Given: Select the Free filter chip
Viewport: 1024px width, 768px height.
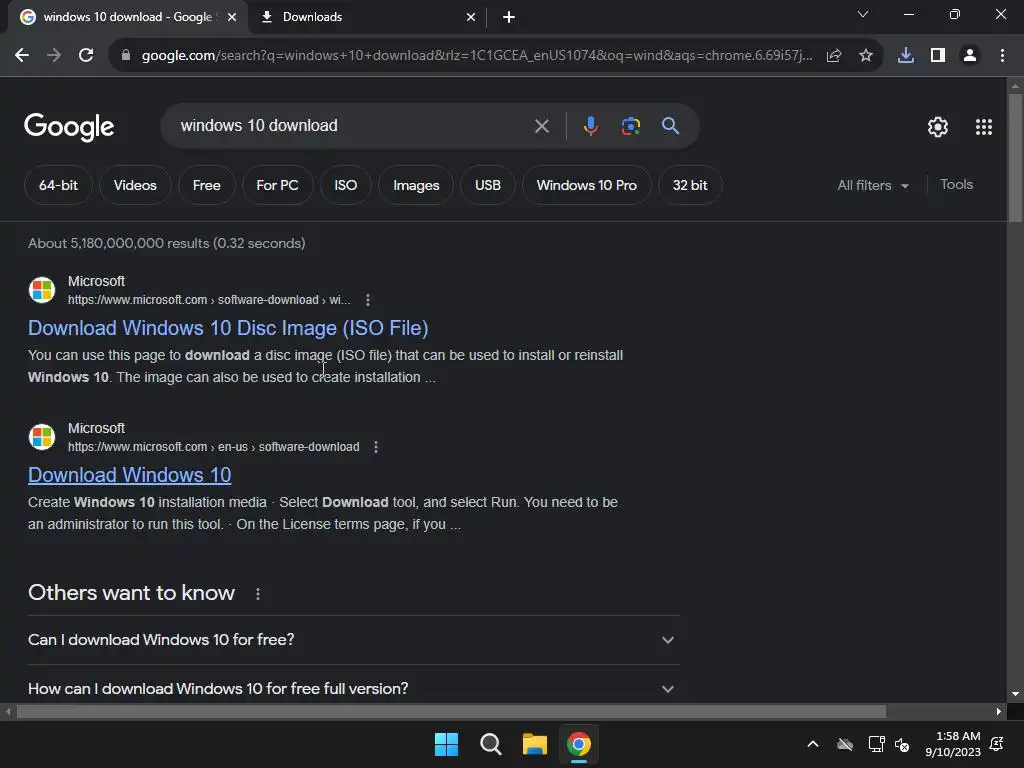Looking at the screenshot, I should (x=206, y=185).
